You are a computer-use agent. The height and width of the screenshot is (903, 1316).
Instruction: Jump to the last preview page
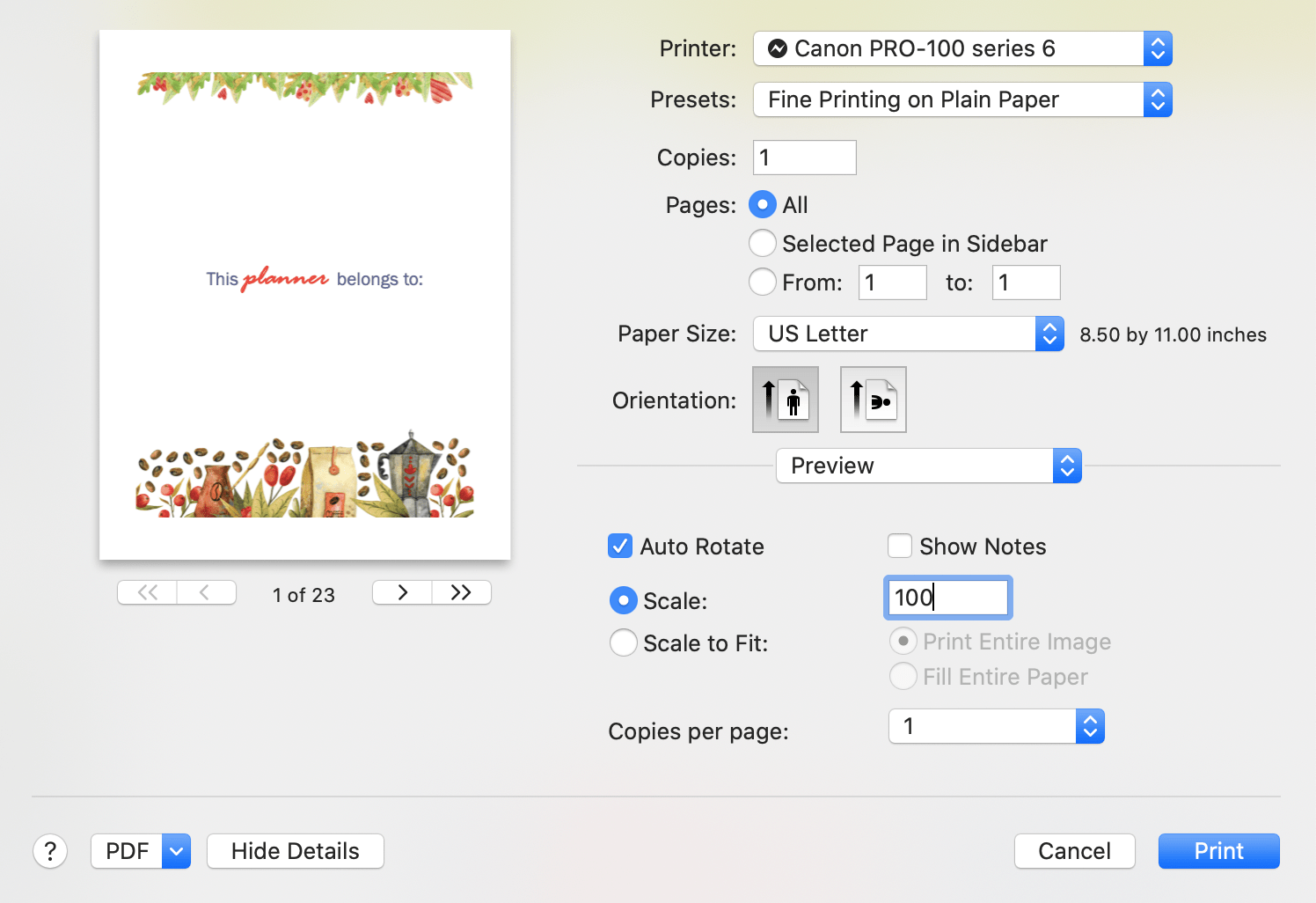coord(462,592)
